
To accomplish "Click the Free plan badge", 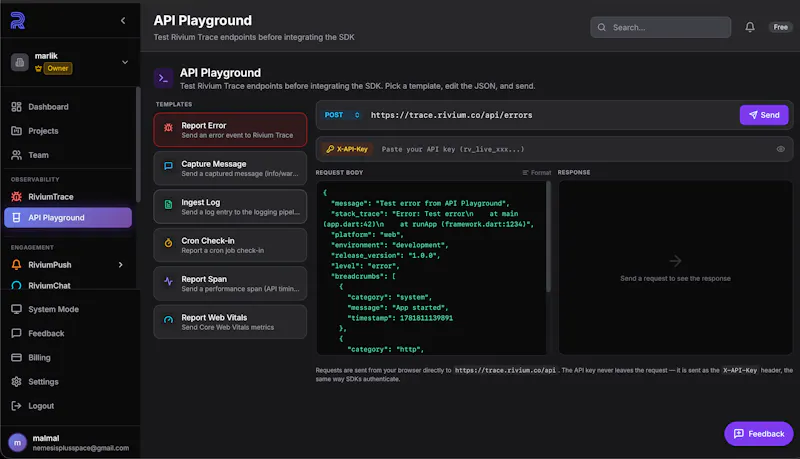I will click(780, 27).
